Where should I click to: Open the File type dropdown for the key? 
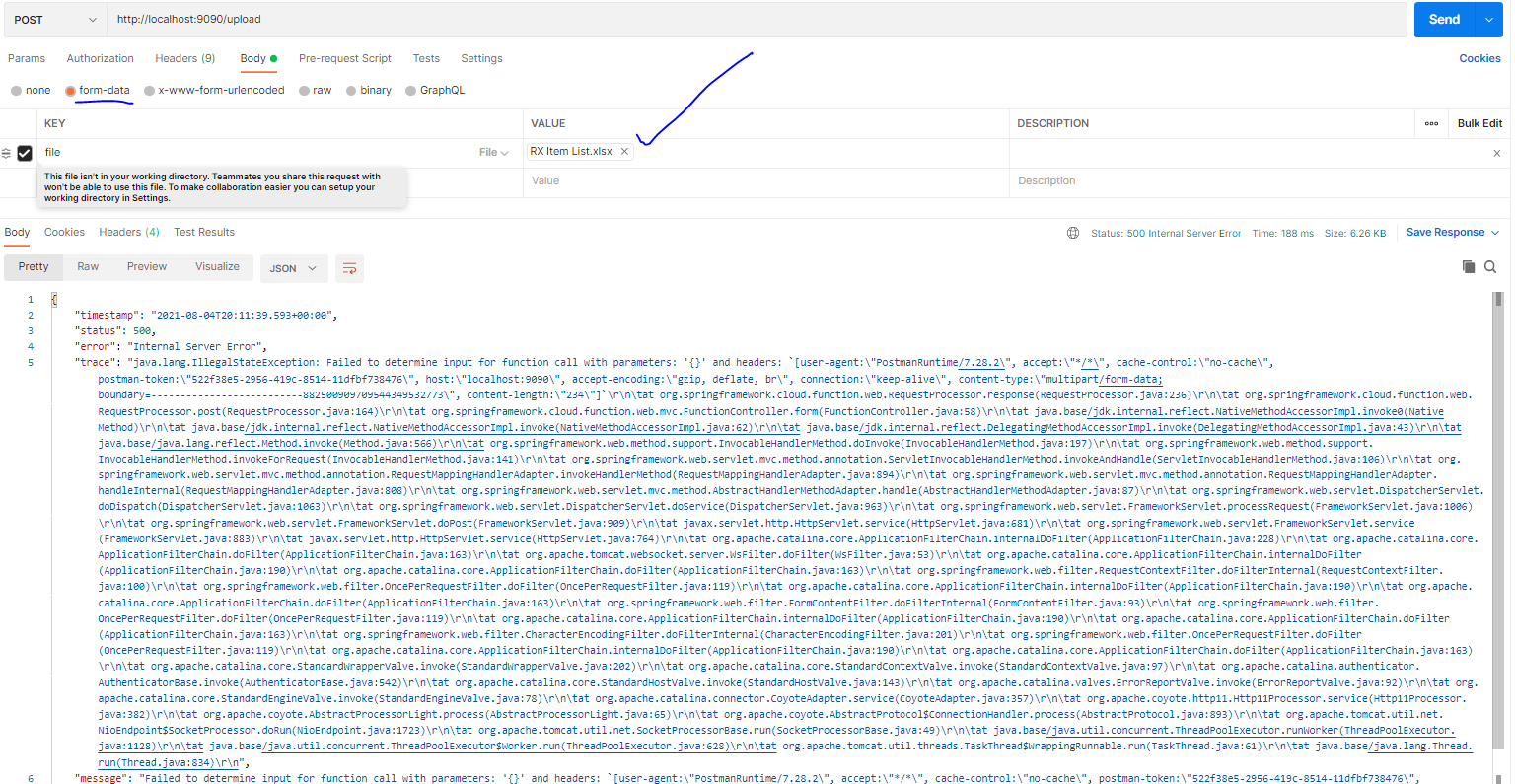494,153
